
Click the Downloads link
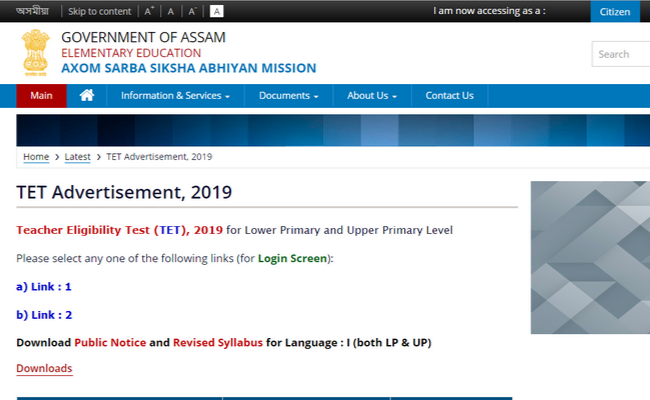coord(44,369)
